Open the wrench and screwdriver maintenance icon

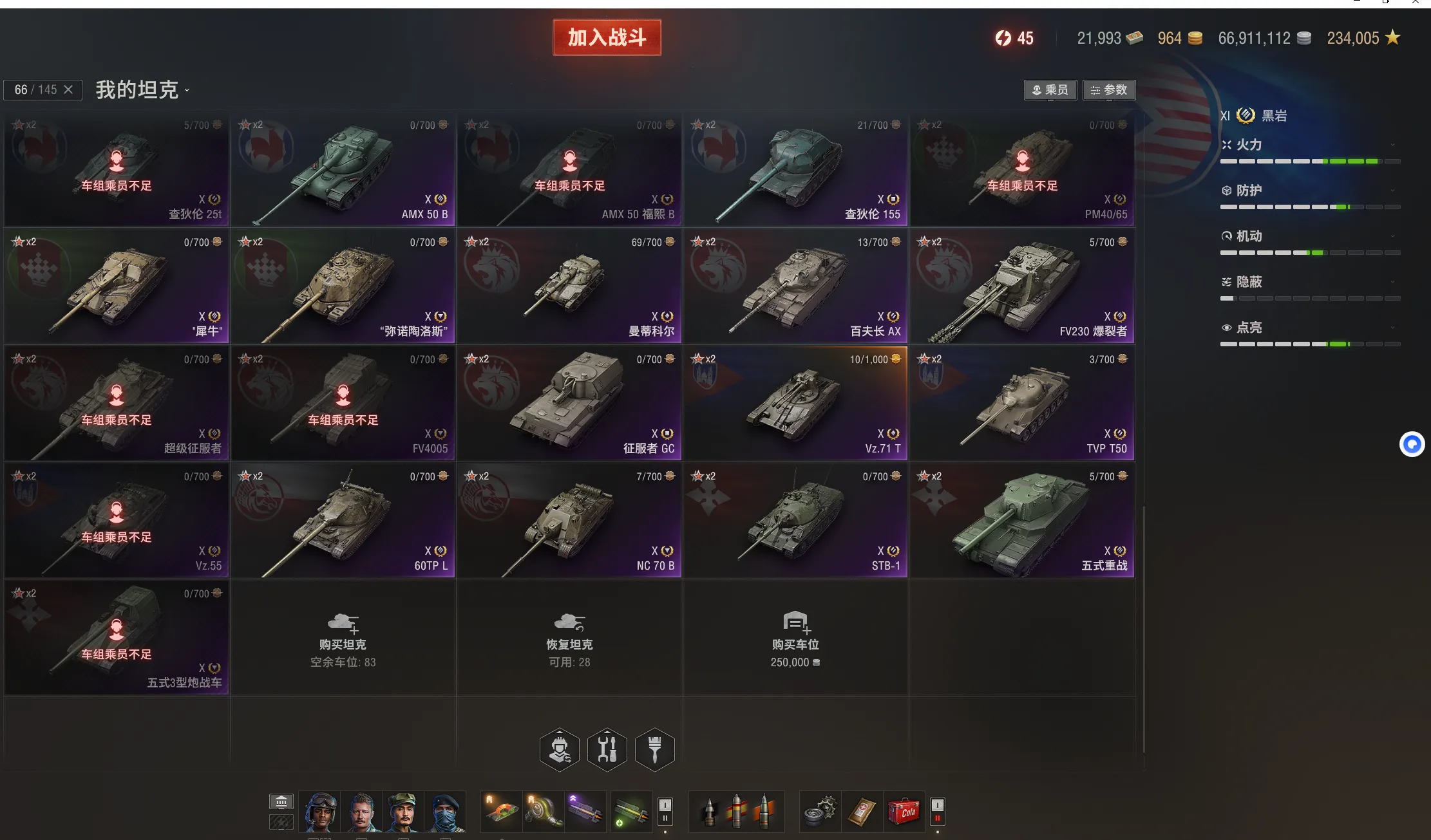pos(607,749)
